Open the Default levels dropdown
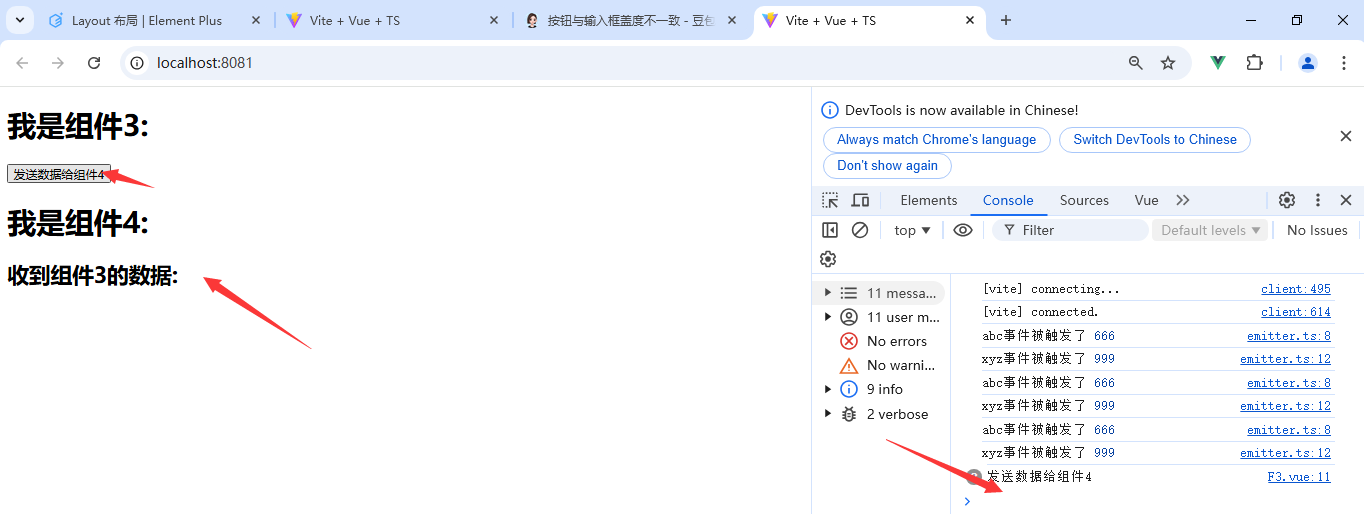The image size is (1364, 514). point(1211,230)
